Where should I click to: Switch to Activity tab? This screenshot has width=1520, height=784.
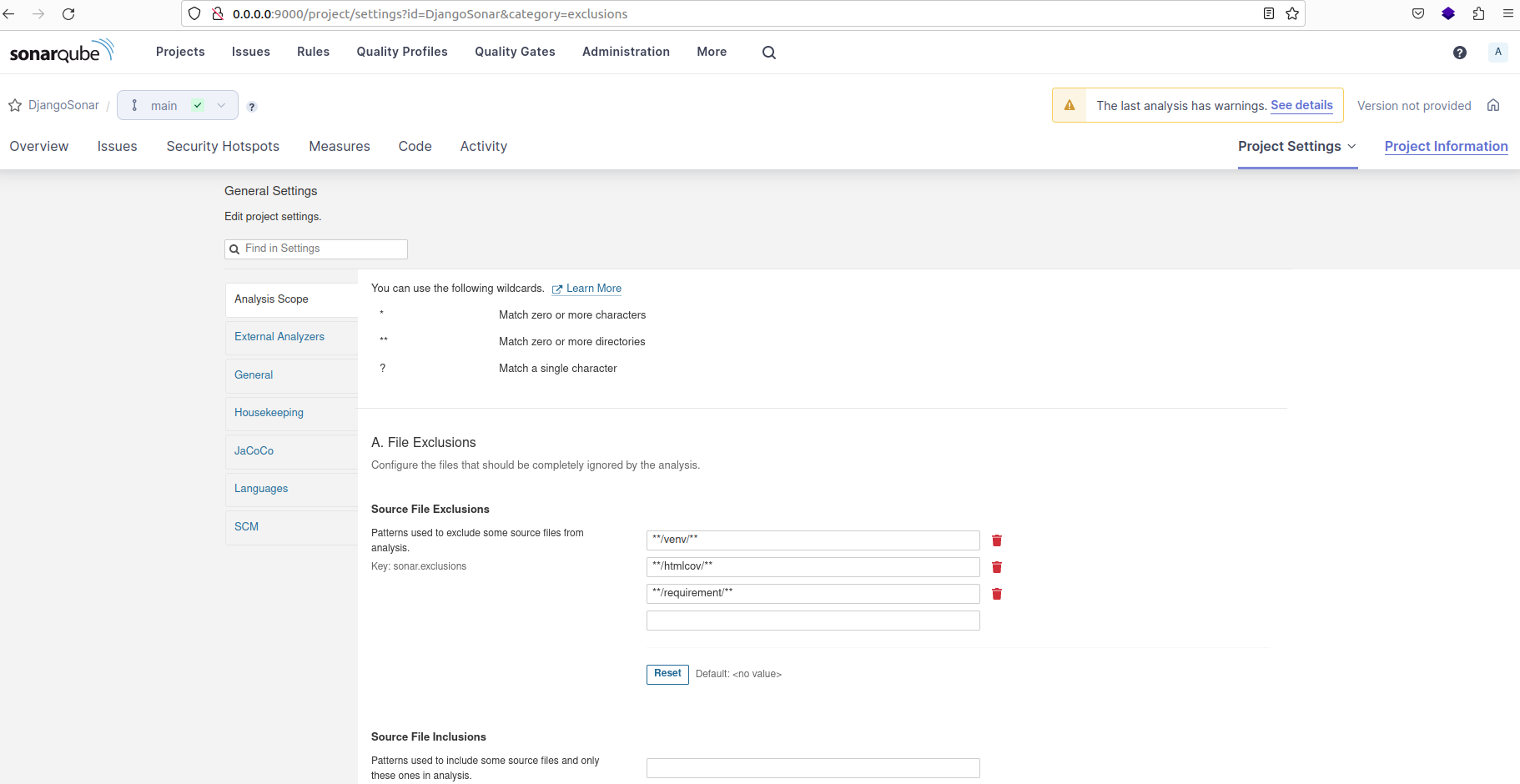tap(484, 146)
